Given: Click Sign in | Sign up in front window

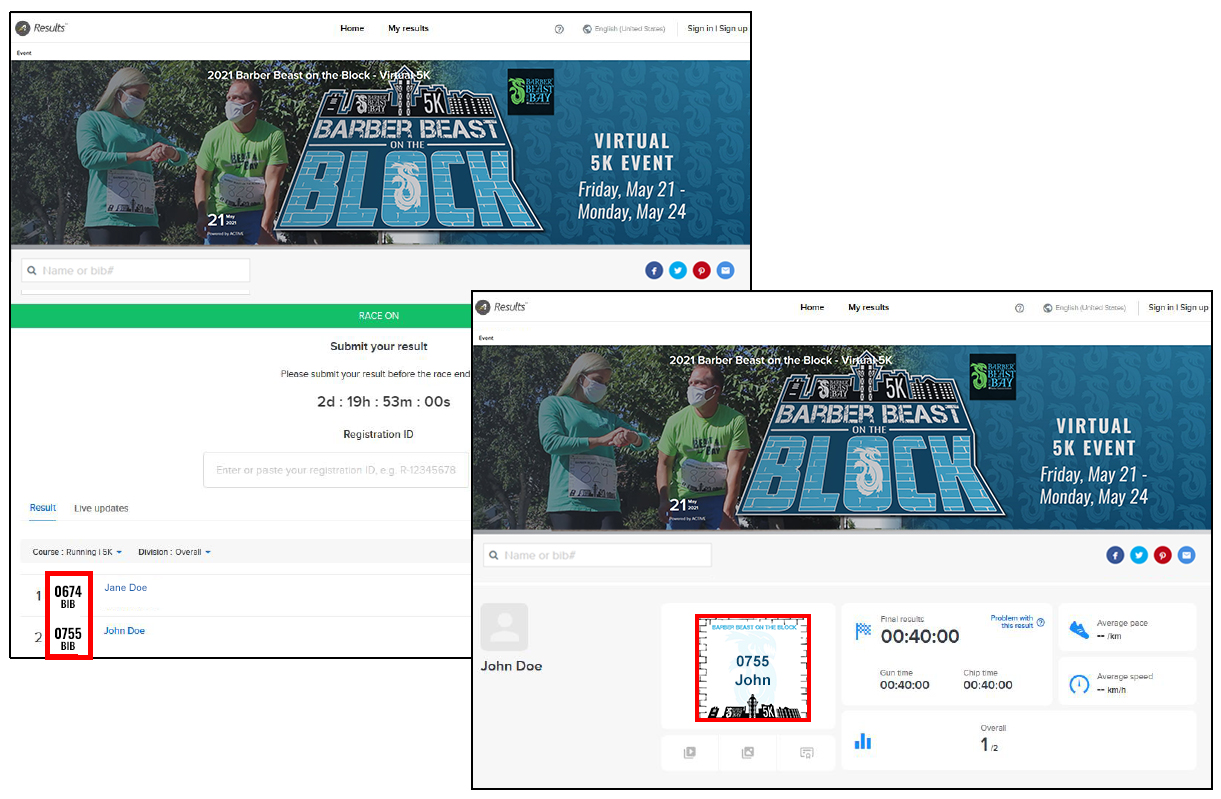Looking at the screenshot, I should [1178, 307].
